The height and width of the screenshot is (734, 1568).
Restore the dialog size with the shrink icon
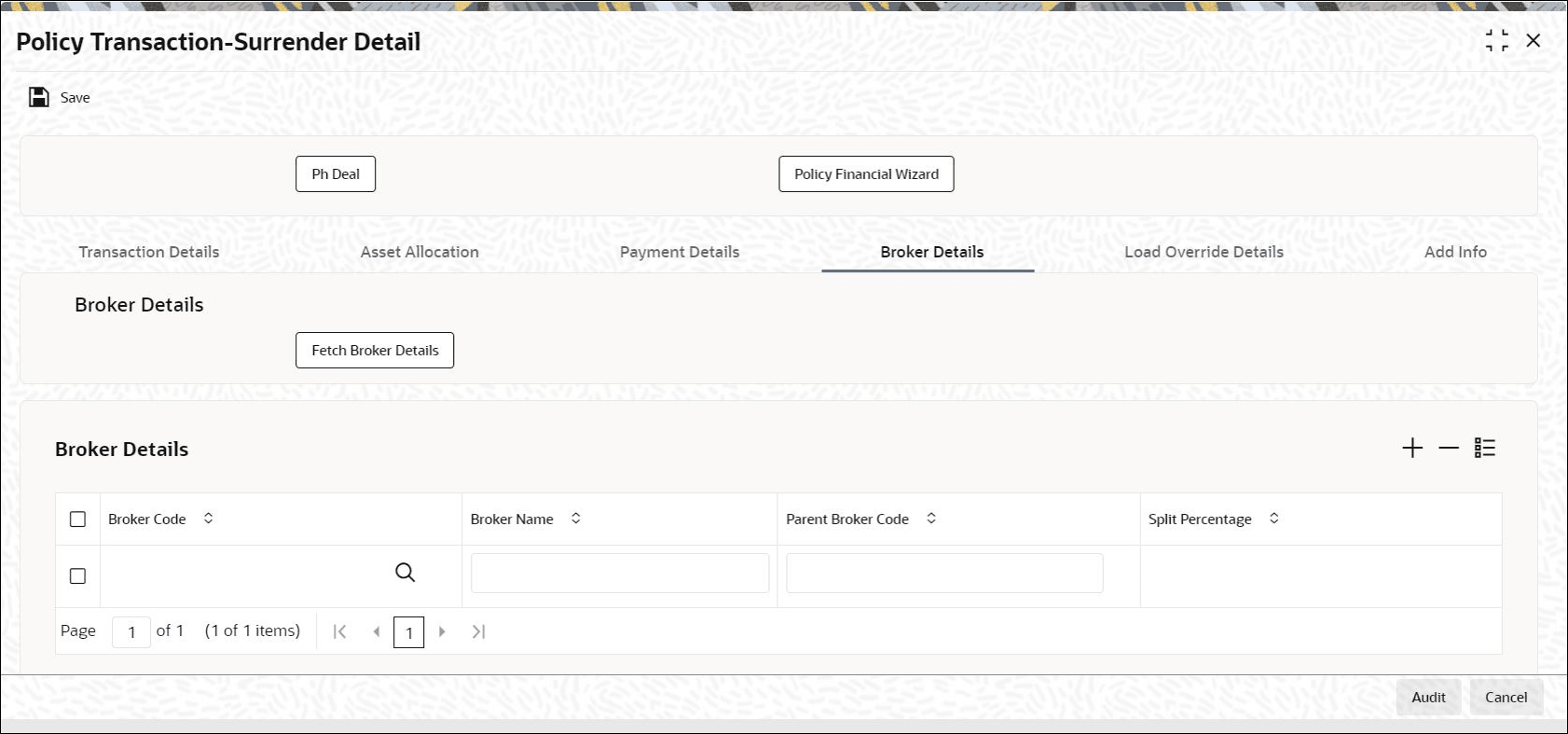[1497, 41]
